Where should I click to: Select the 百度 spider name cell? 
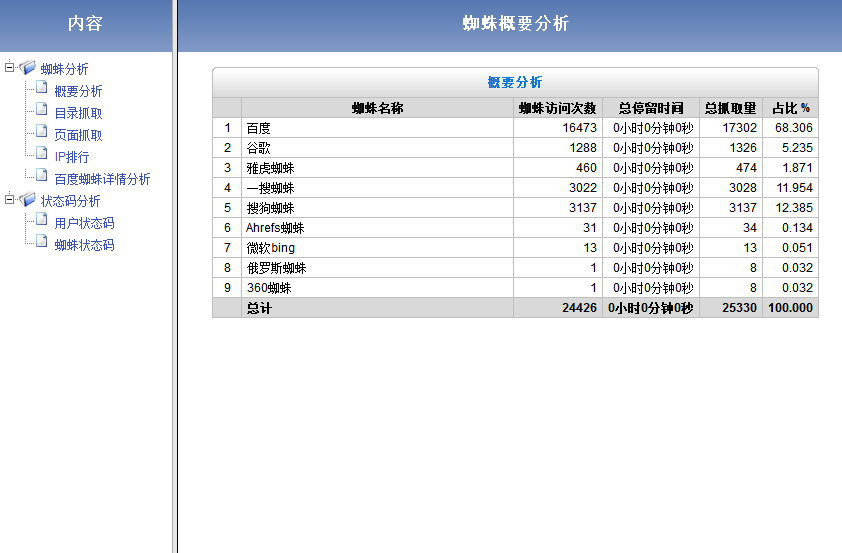click(x=378, y=128)
